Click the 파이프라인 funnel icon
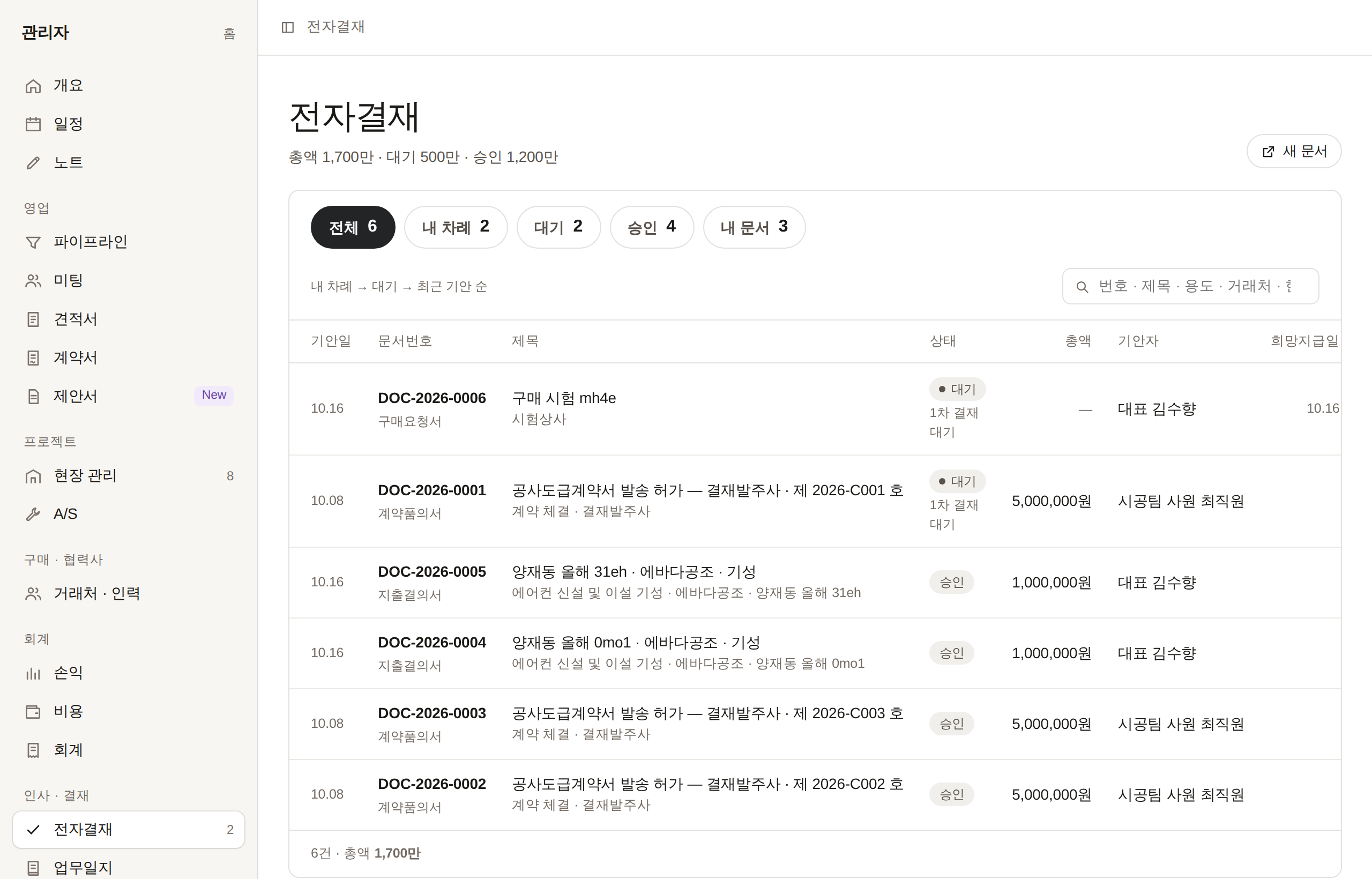 [x=33, y=242]
